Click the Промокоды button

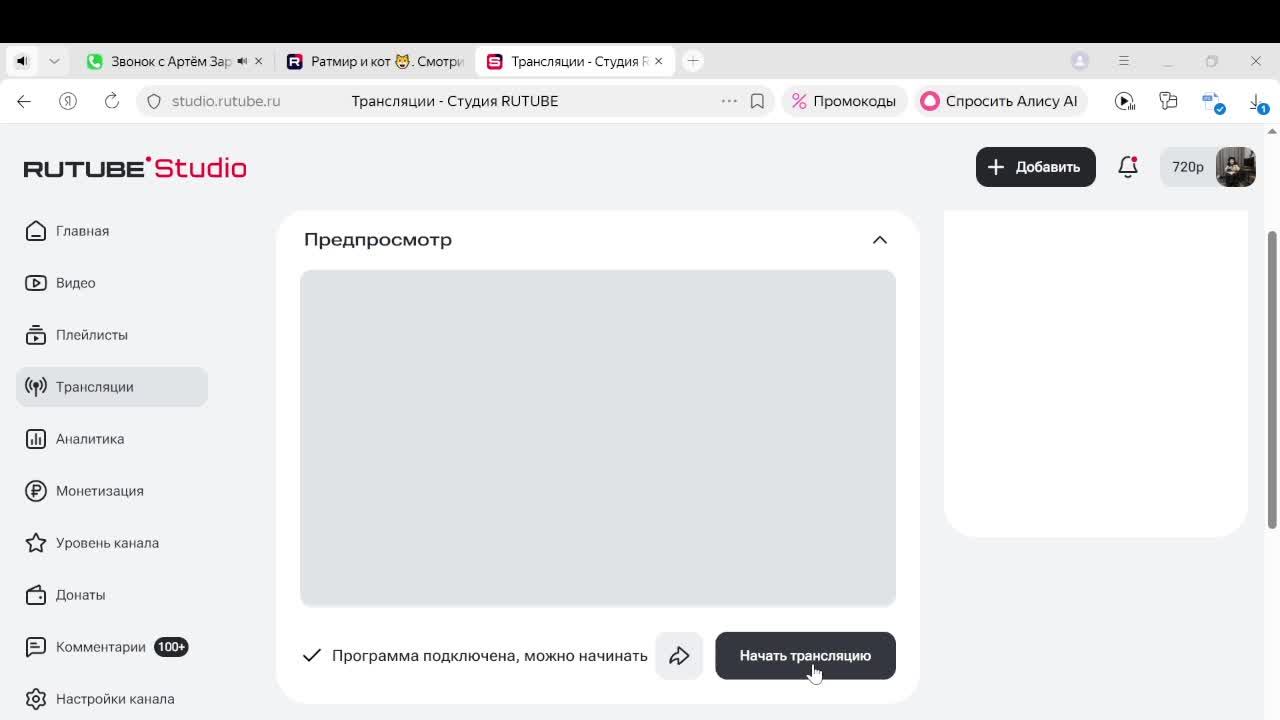point(844,101)
